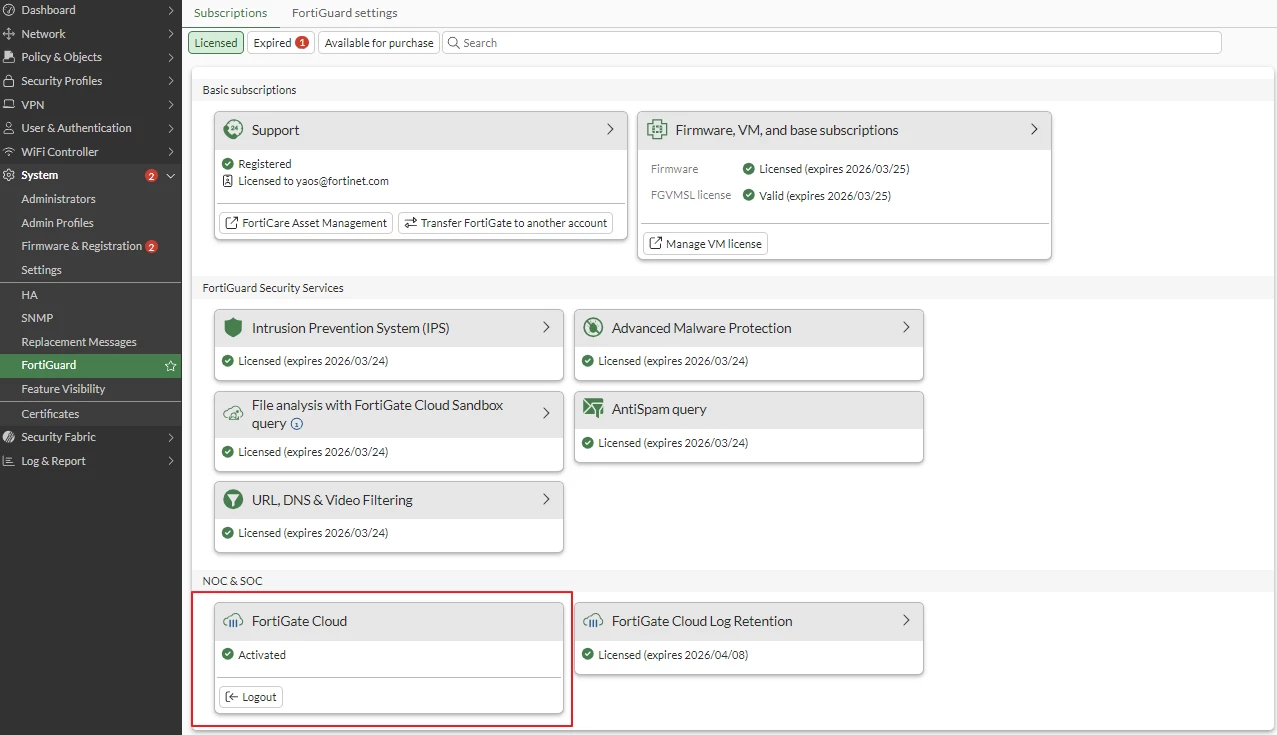Click the Manage VM license button

(705, 244)
